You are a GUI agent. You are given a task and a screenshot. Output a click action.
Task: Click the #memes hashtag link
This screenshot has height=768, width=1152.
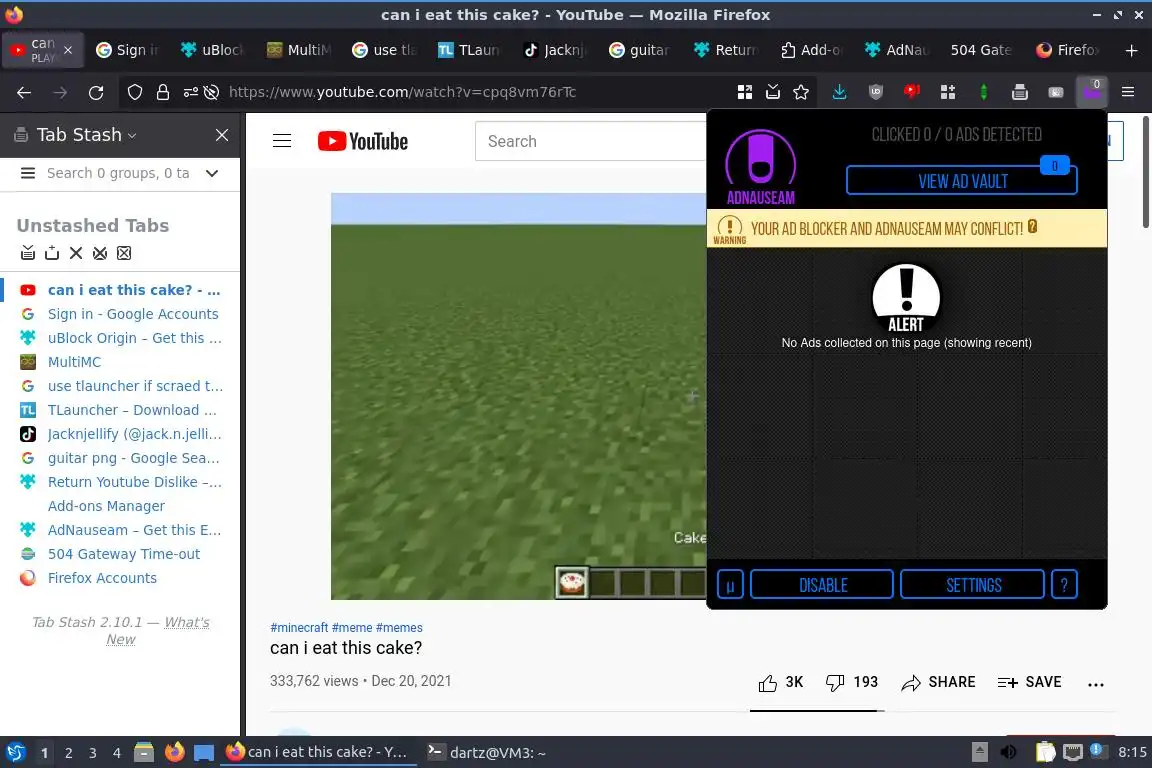pyautogui.click(x=399, y=628)
